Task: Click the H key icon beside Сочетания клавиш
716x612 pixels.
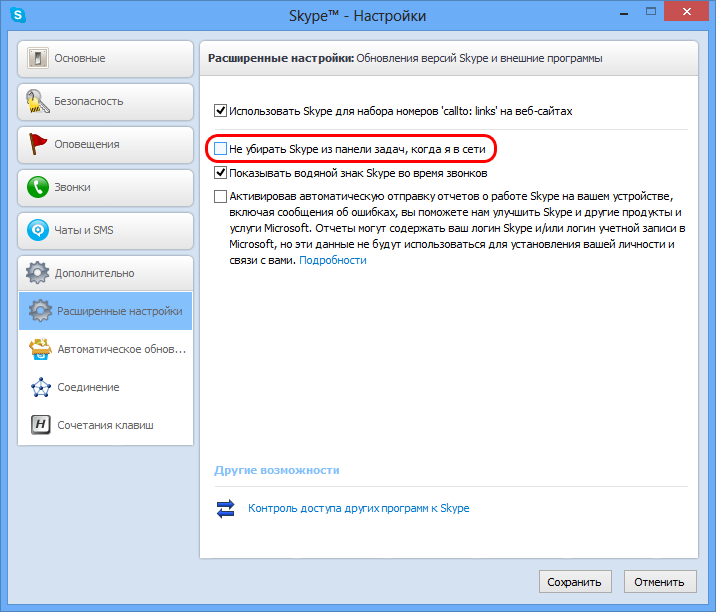Action: [41, 425]
